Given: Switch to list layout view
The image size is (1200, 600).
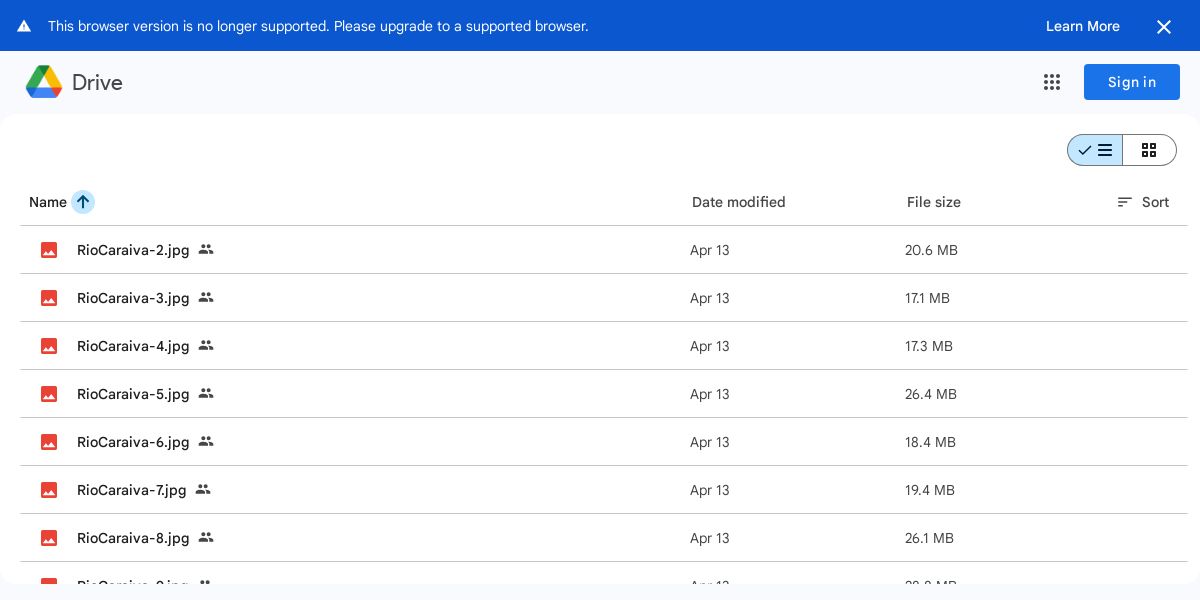Looking at the screenshot, I should click(x=1096, y=150).
